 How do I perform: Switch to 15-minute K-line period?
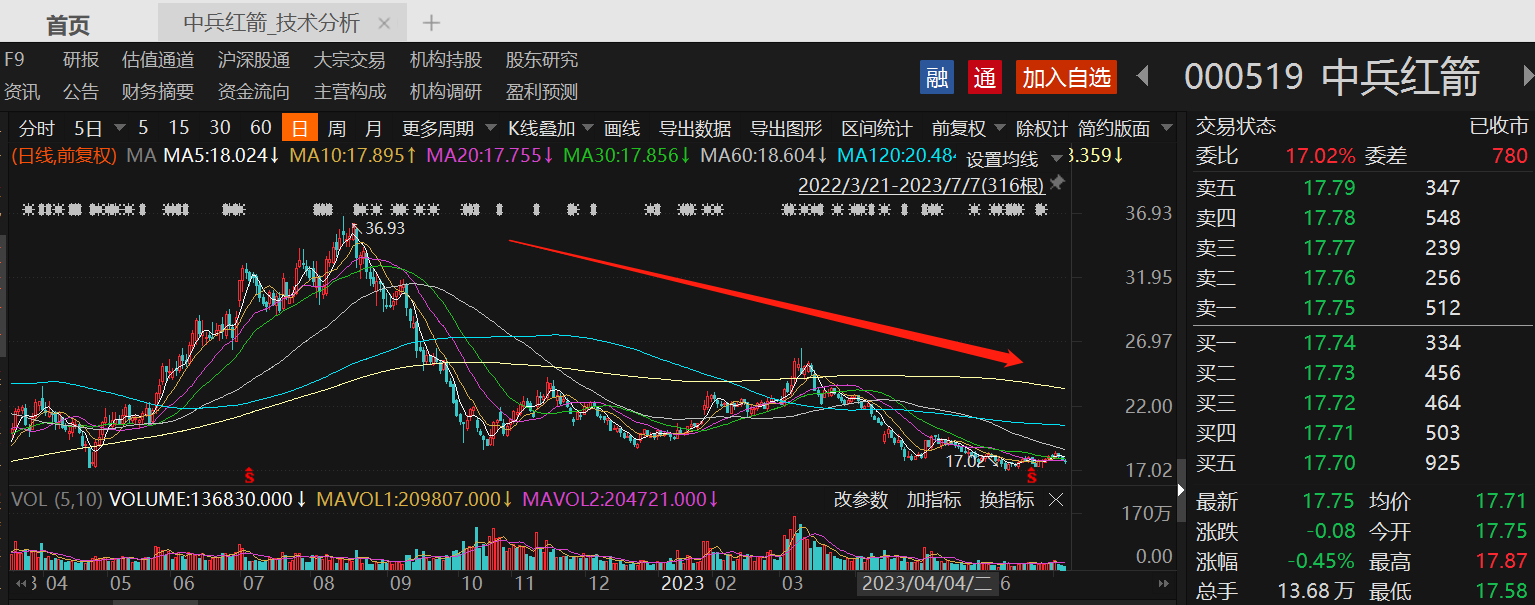point(179,127)
